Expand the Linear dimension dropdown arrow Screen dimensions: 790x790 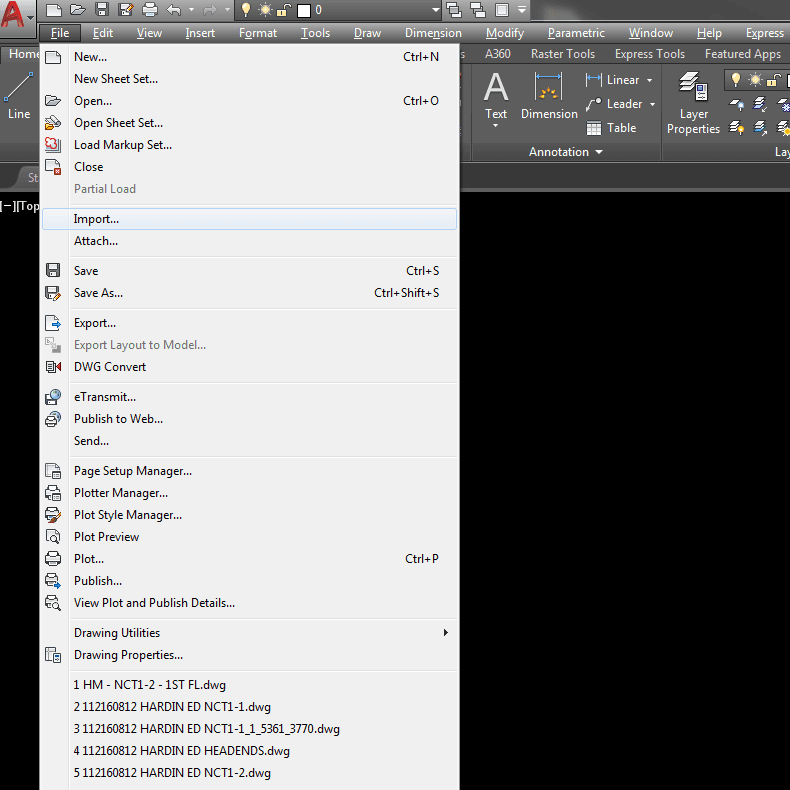click(x=650, y=80)
